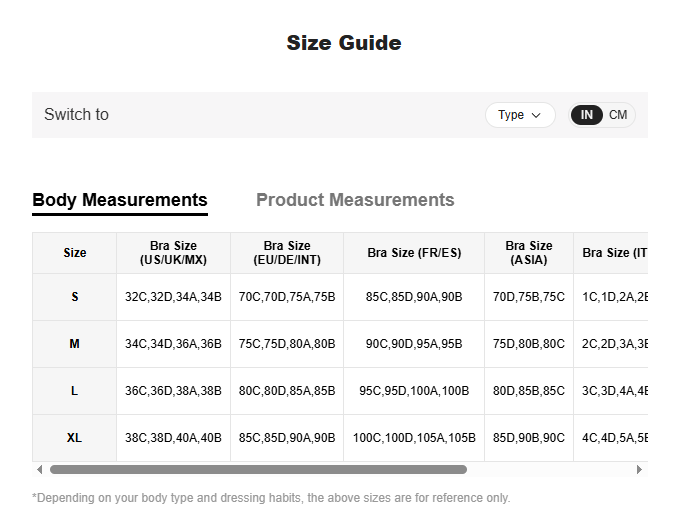
Task: Click cell 75D,80B,80C
Action: [529, 344]
